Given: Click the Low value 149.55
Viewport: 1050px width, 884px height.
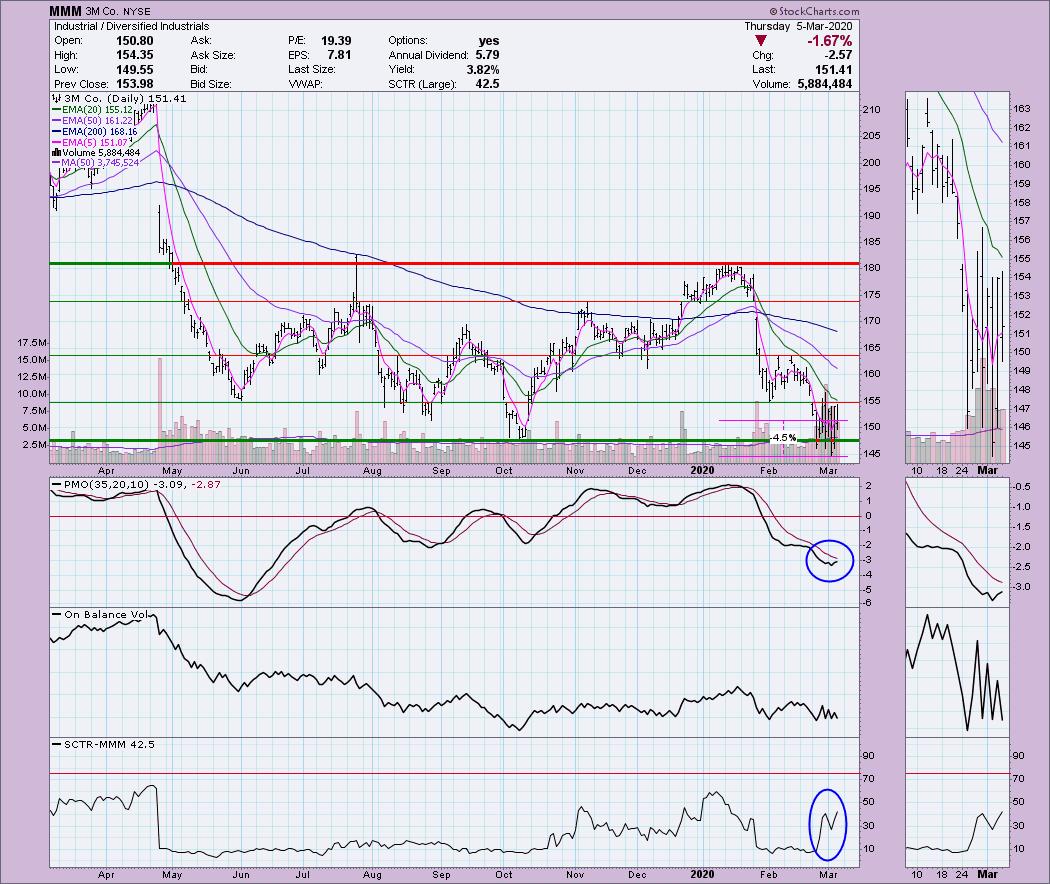Looking at the screenshot, I should (135, 70).
